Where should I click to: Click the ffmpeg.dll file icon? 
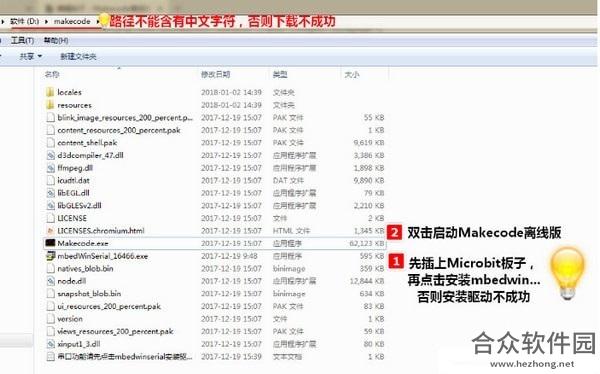click(50, 168)
